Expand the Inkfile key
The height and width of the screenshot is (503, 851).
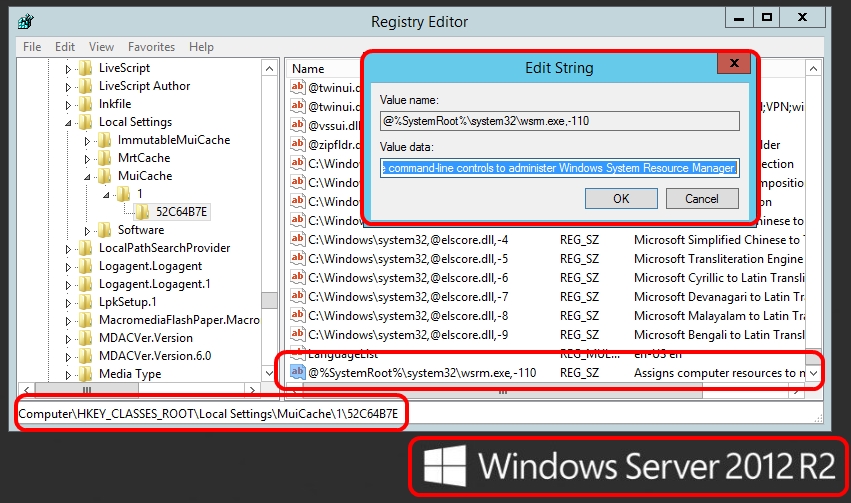68,105
